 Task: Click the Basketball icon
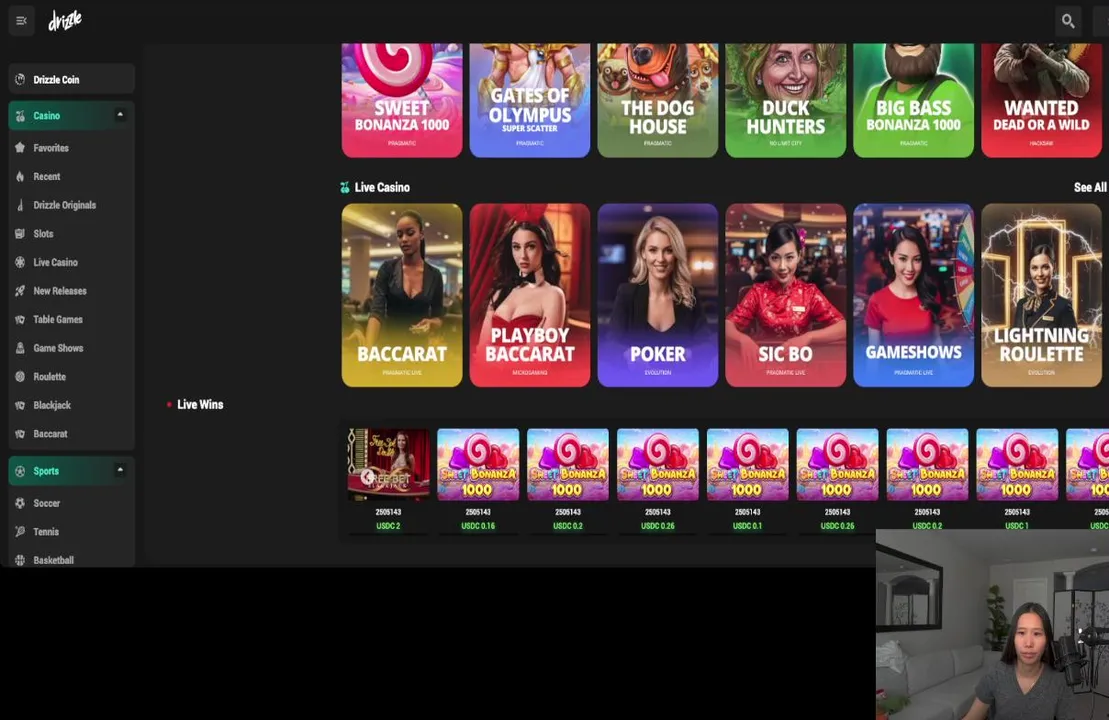[x=20, y=560]
